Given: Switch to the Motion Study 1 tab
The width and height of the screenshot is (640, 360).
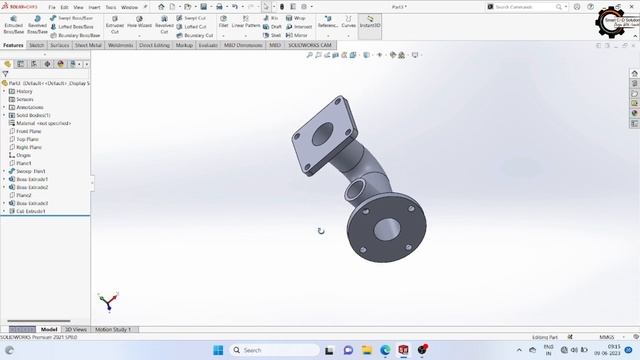Looking at the screenshot, I should pyautogui.click(x=113, y=329).
